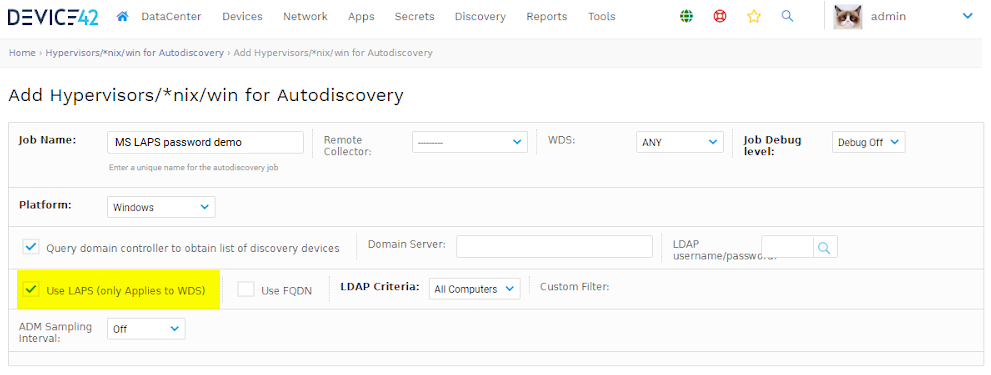Open the WDS dropdown showing ANY

[679, 142]
